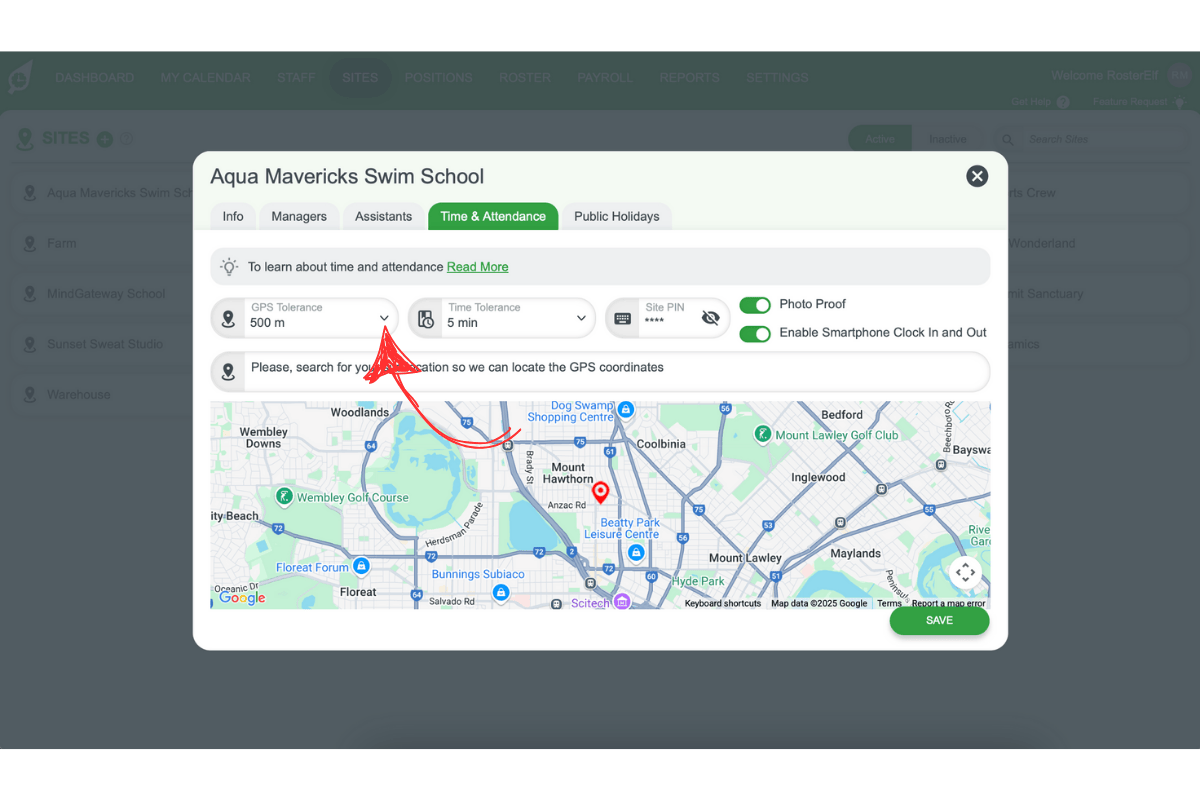Switch to the Public Holidays tab

coord(616,216)
